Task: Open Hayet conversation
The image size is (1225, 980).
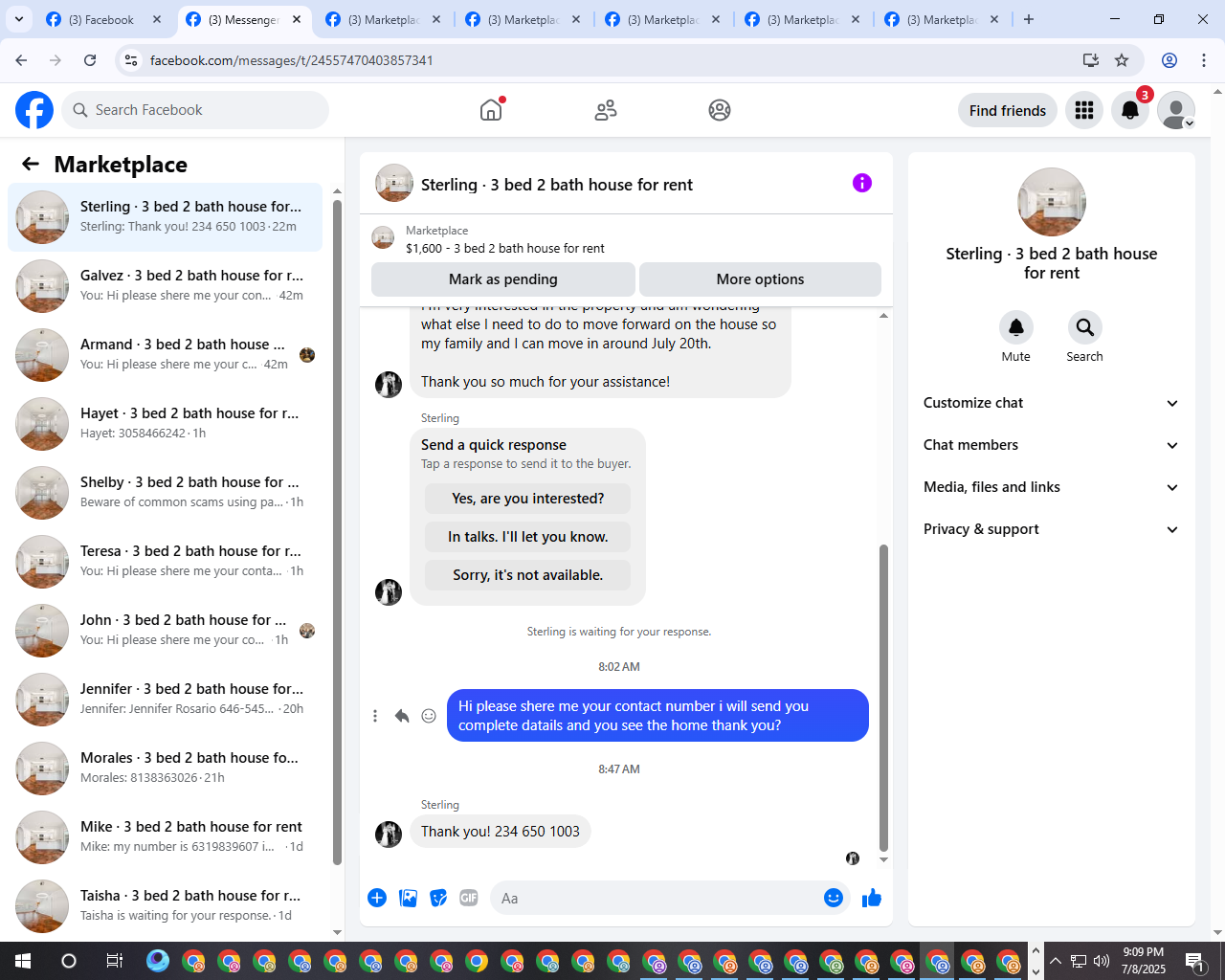Action: point(166,424)
